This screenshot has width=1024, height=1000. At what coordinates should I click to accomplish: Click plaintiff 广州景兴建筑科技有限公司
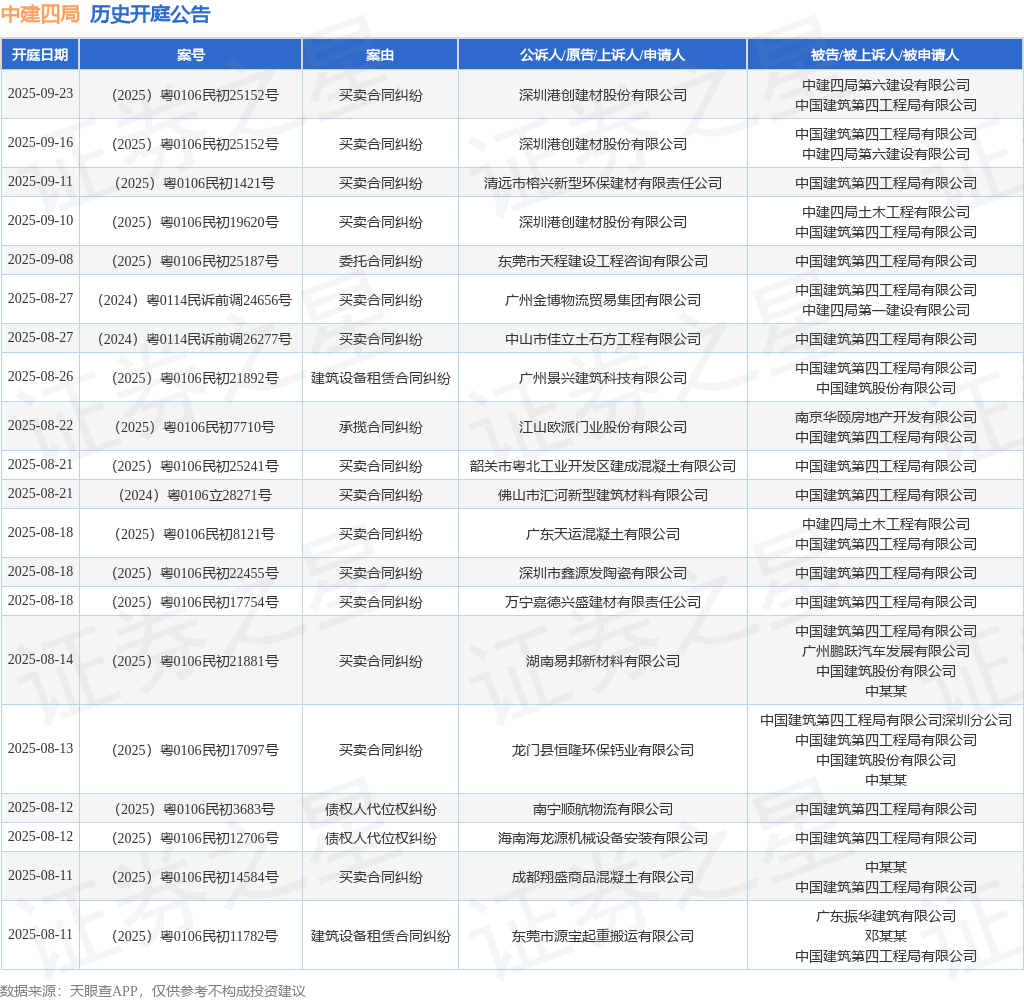coord(602,378)
